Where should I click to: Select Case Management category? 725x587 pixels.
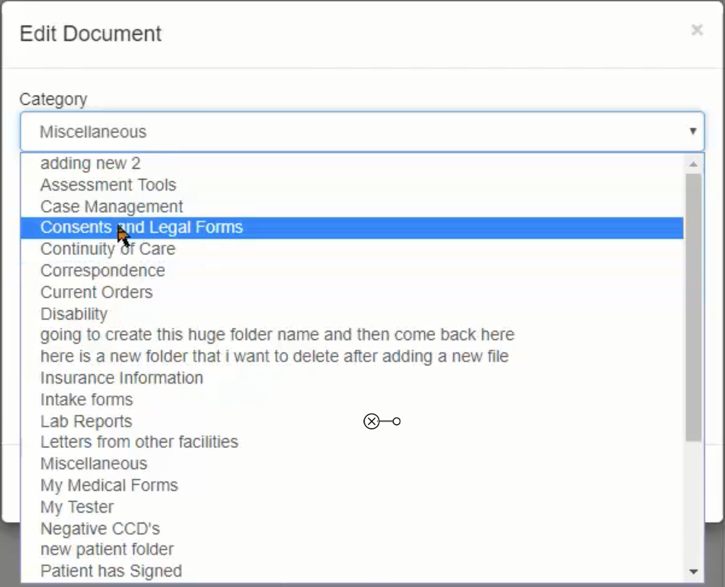tap(111, 206)
